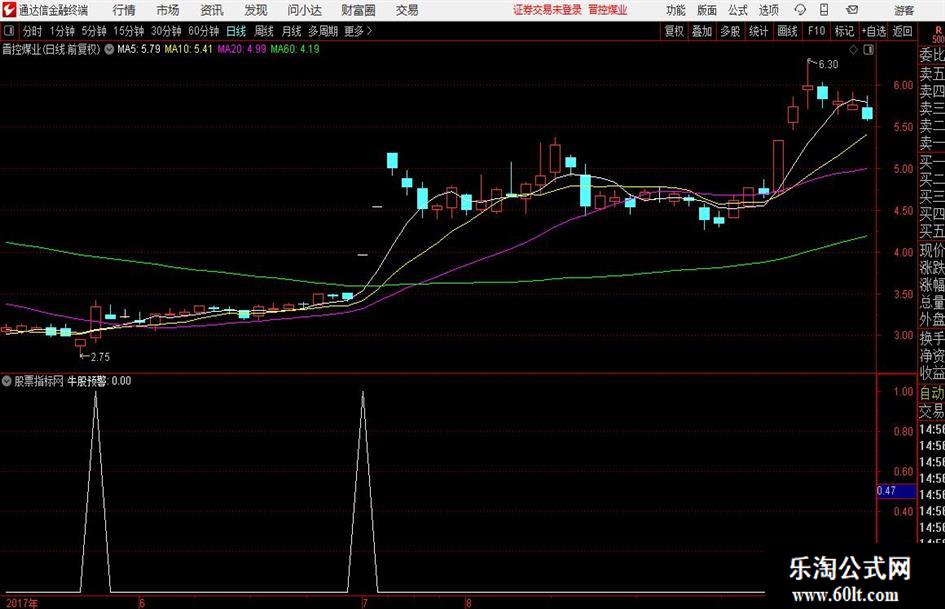The image size is (945, 609).
Task: Switch to the 周线 weekly period
Action: pos(264,31)
